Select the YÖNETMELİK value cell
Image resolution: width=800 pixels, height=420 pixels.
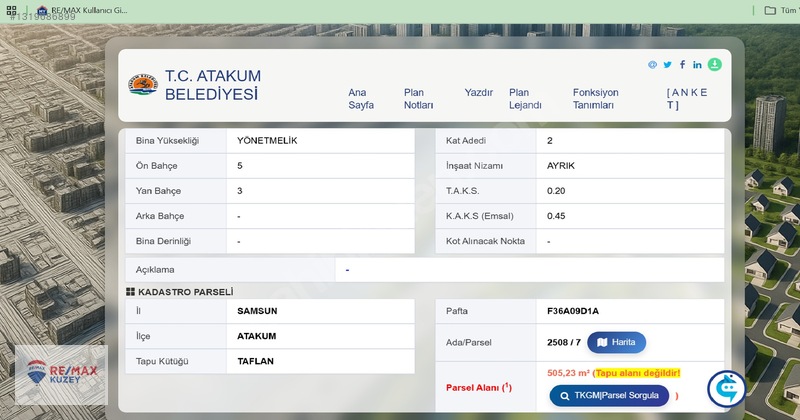pyautogui.click(x=320, y=141)
